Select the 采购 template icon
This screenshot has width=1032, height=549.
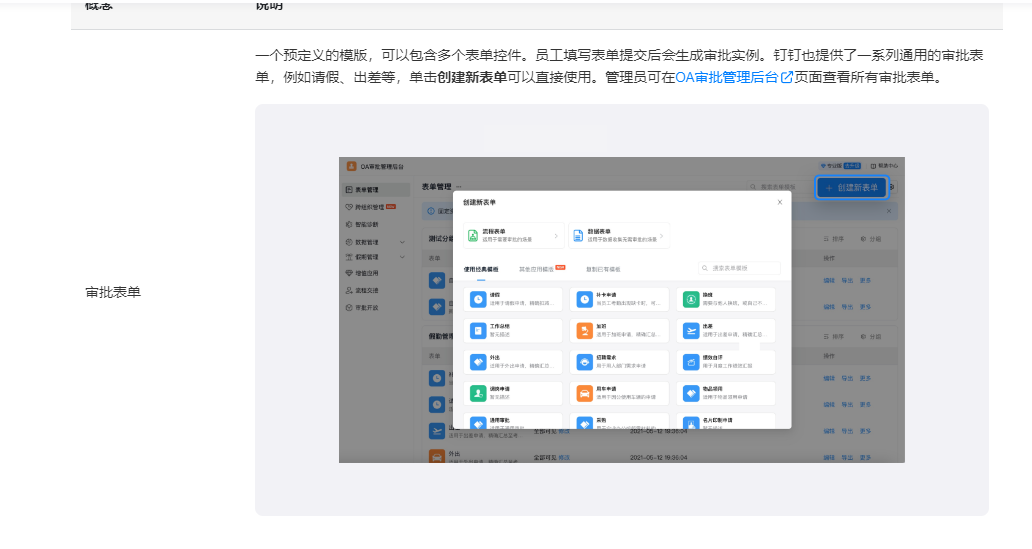pyautogui.click(x=584, y=423)
